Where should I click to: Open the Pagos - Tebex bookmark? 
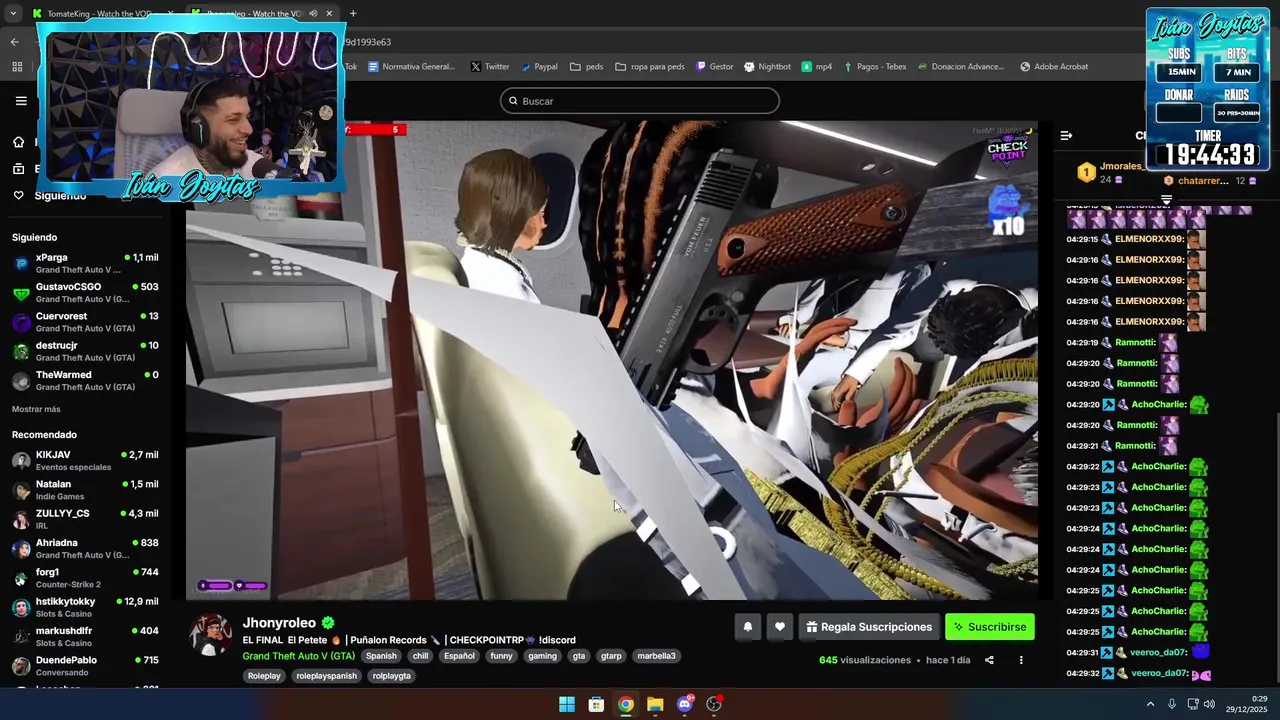click(875, 67)
